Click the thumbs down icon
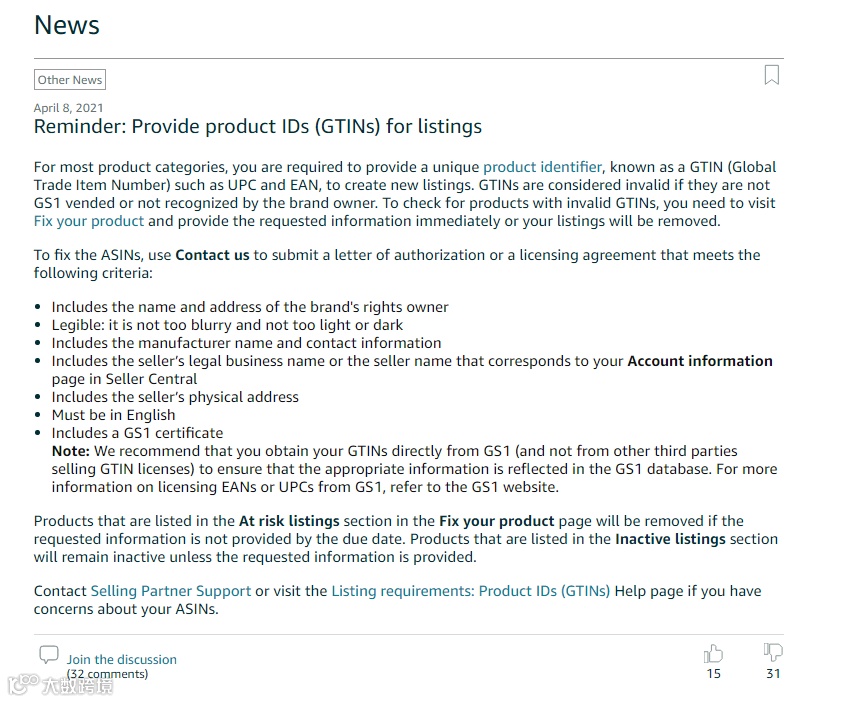The width and height of the screenshot is (864, 702). pos(773,652)
